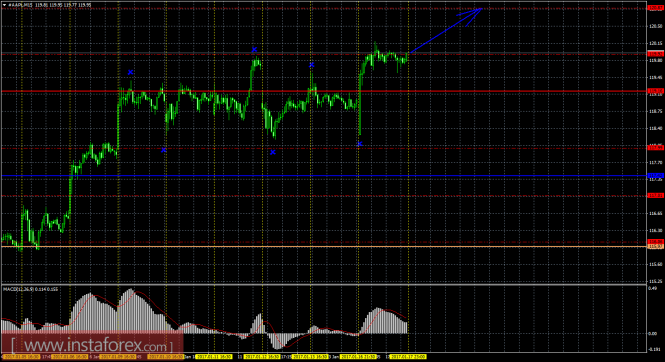Select the blue X marker at the third peak
This screenshot has width=665, height=362.
(312, 65)
